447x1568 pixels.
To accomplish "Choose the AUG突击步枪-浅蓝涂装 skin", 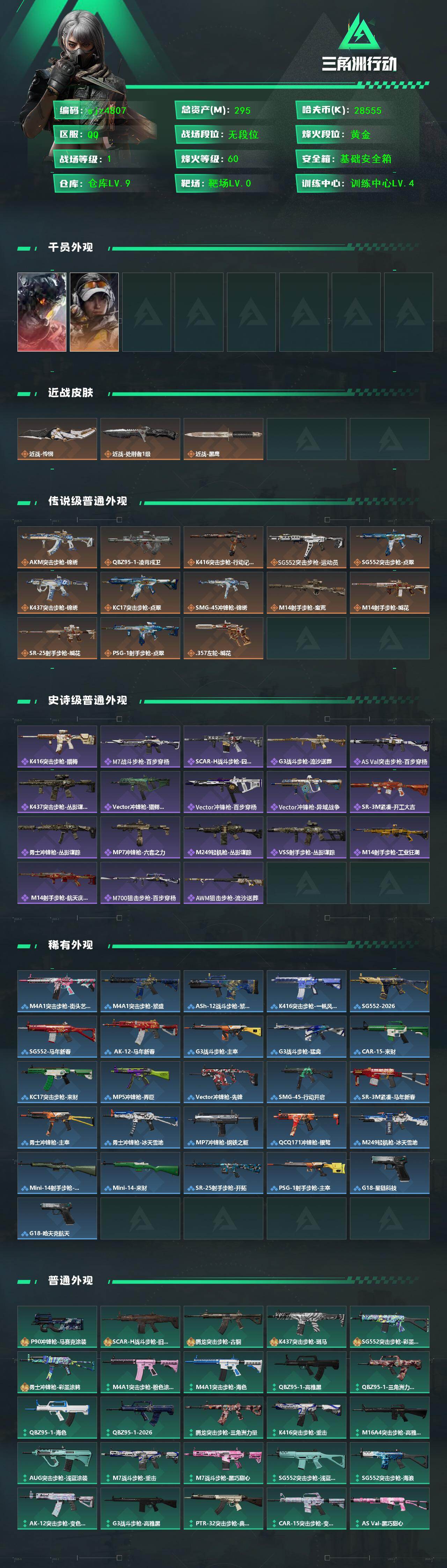I will (x=57, y=1463).
